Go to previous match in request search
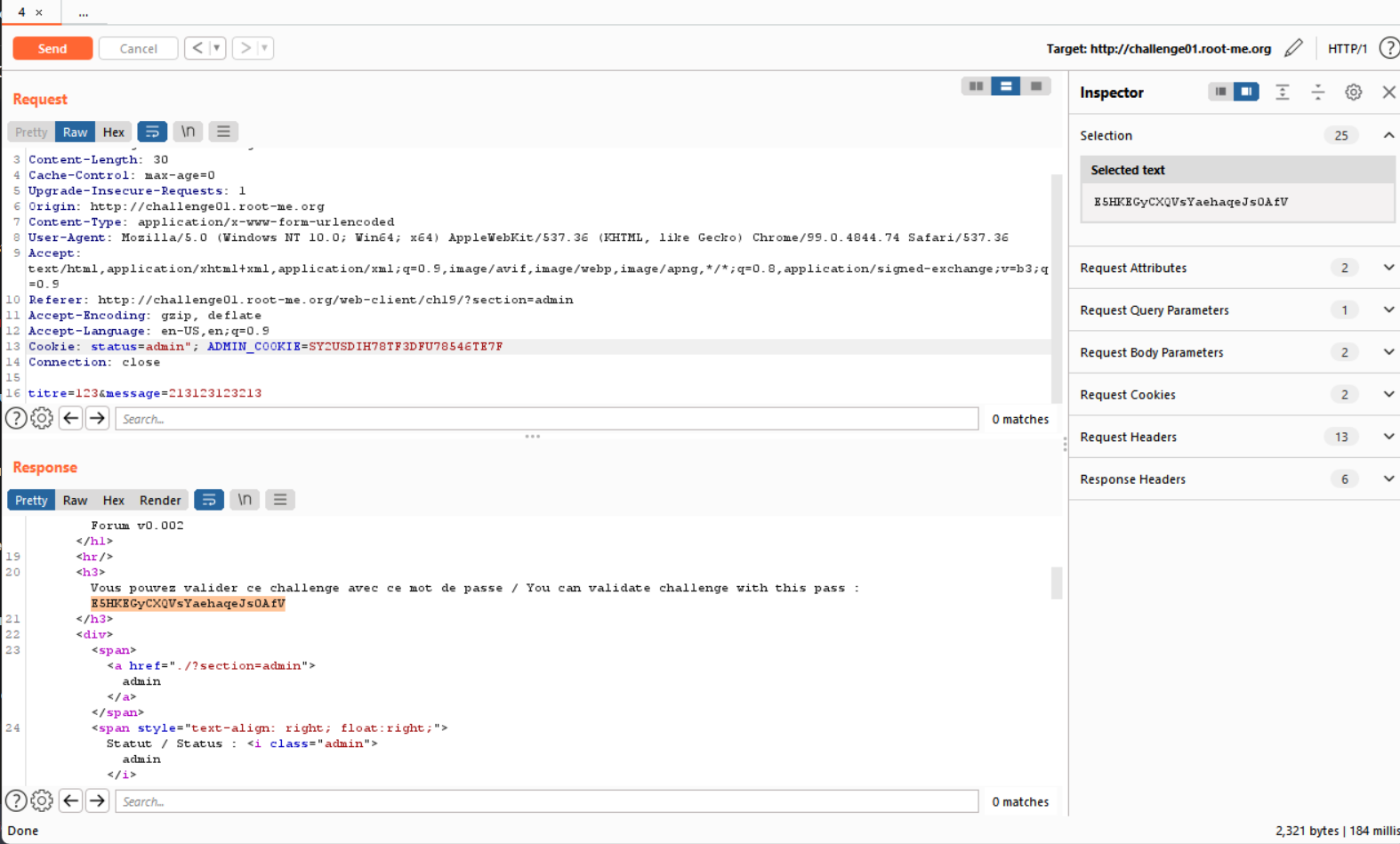The image size is (1400, 844). [x=71, y=418]
